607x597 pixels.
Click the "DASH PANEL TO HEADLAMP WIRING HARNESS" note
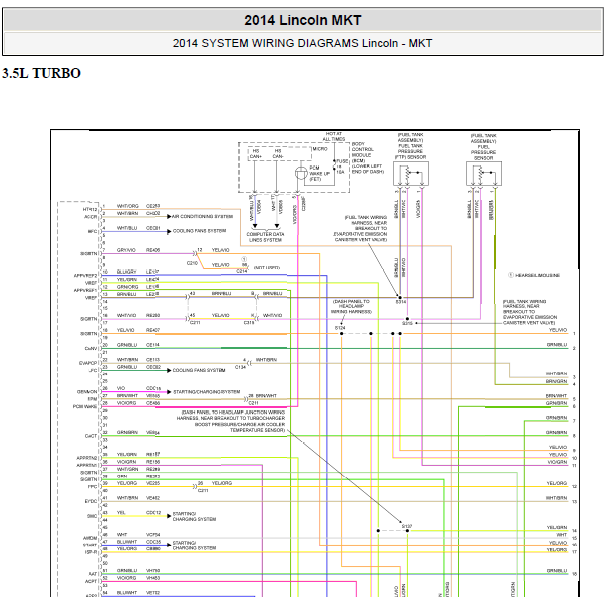(x=351, y=306)
